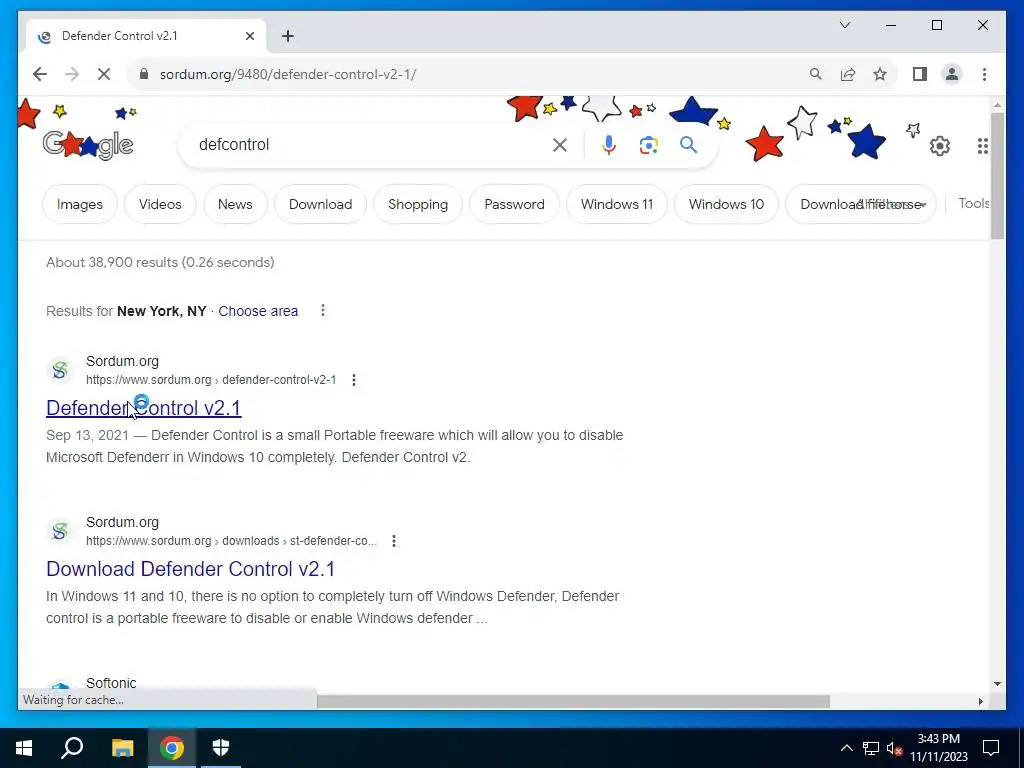Image resolution: width=1024 pixels, height=768 pixels.
Task: Open Windows taskbar search
Action: (72, 748)
